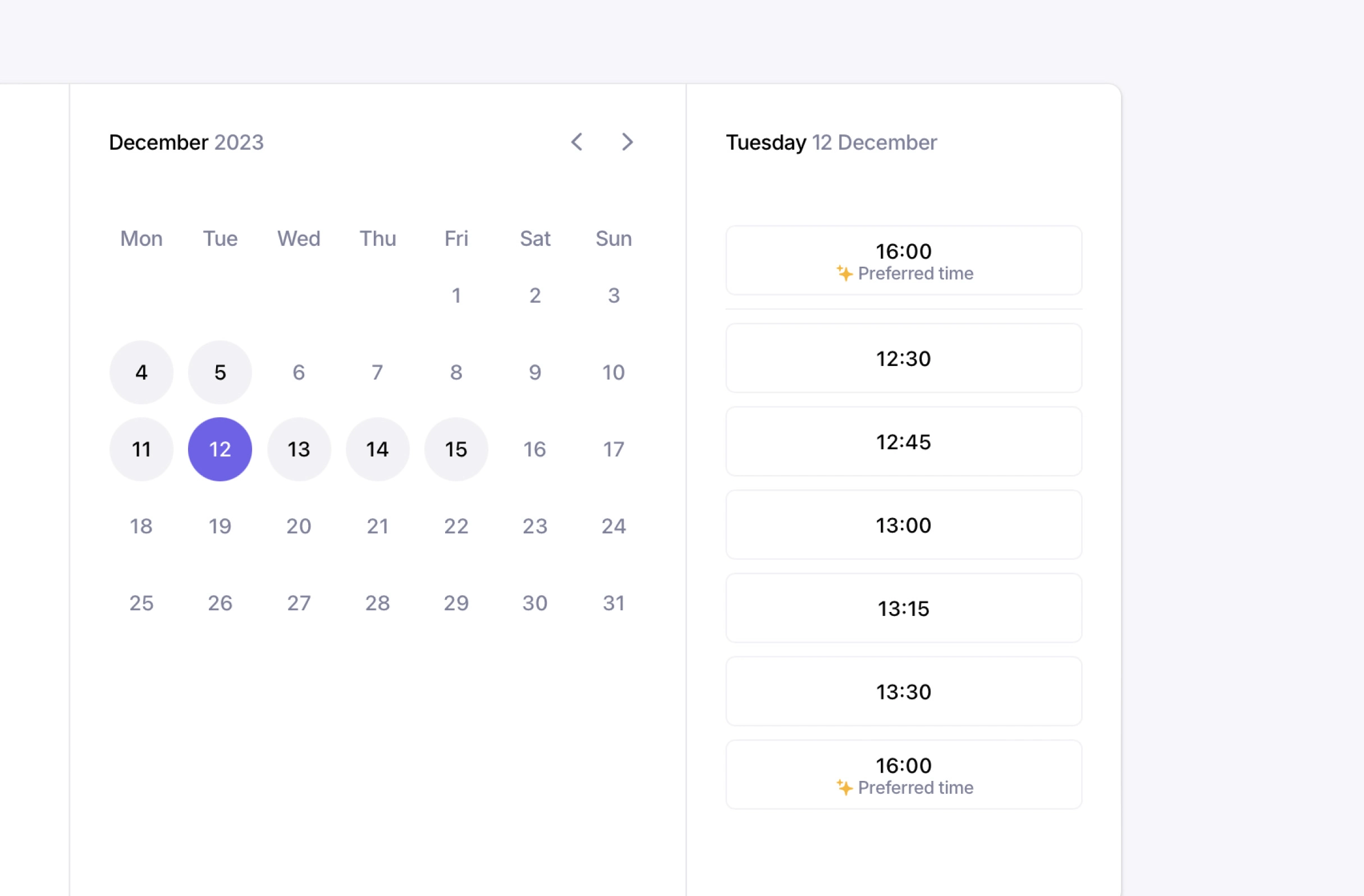Click date 24 on the calendar
This screenshot has height=896, width=1364.
pos(614,526)
